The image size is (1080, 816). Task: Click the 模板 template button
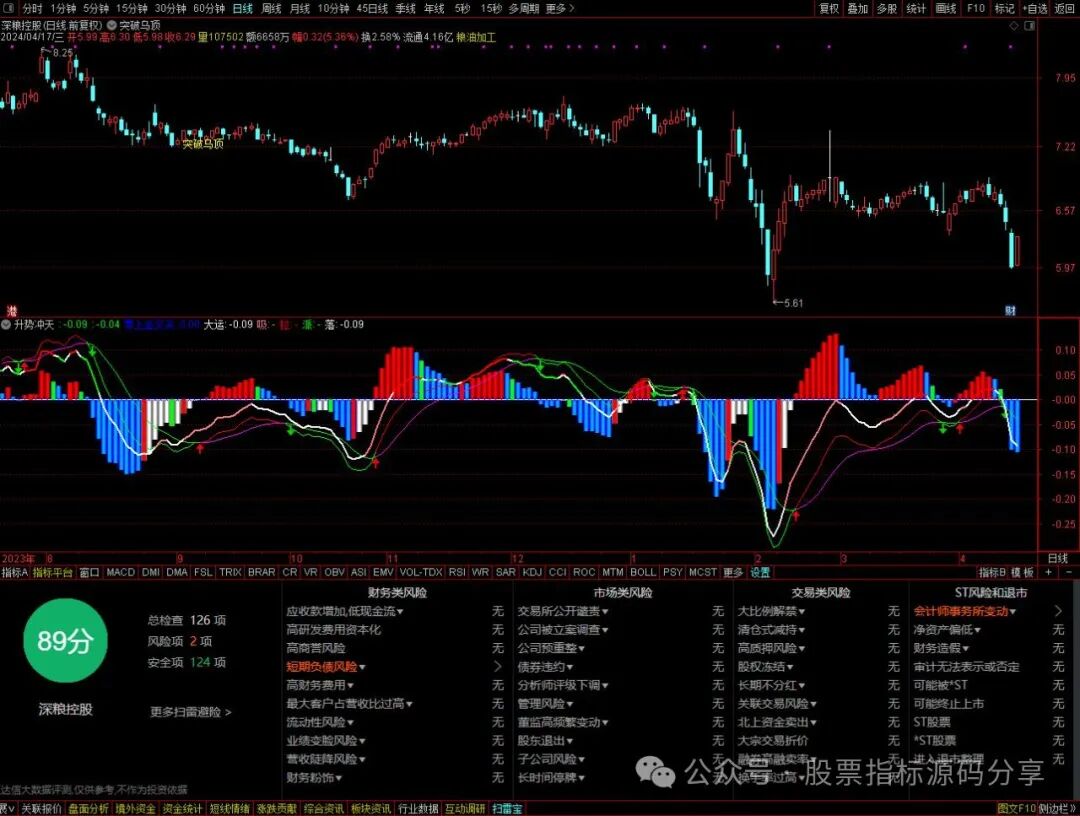(x=1023, y=572)
